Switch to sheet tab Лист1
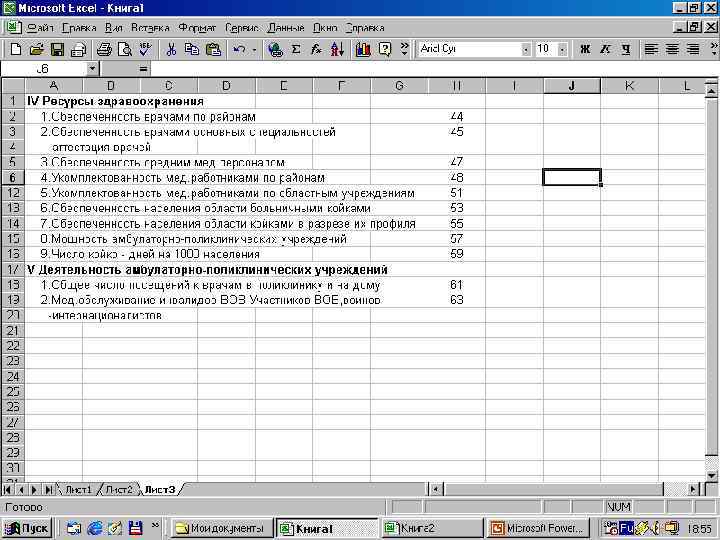 point(79,489)
